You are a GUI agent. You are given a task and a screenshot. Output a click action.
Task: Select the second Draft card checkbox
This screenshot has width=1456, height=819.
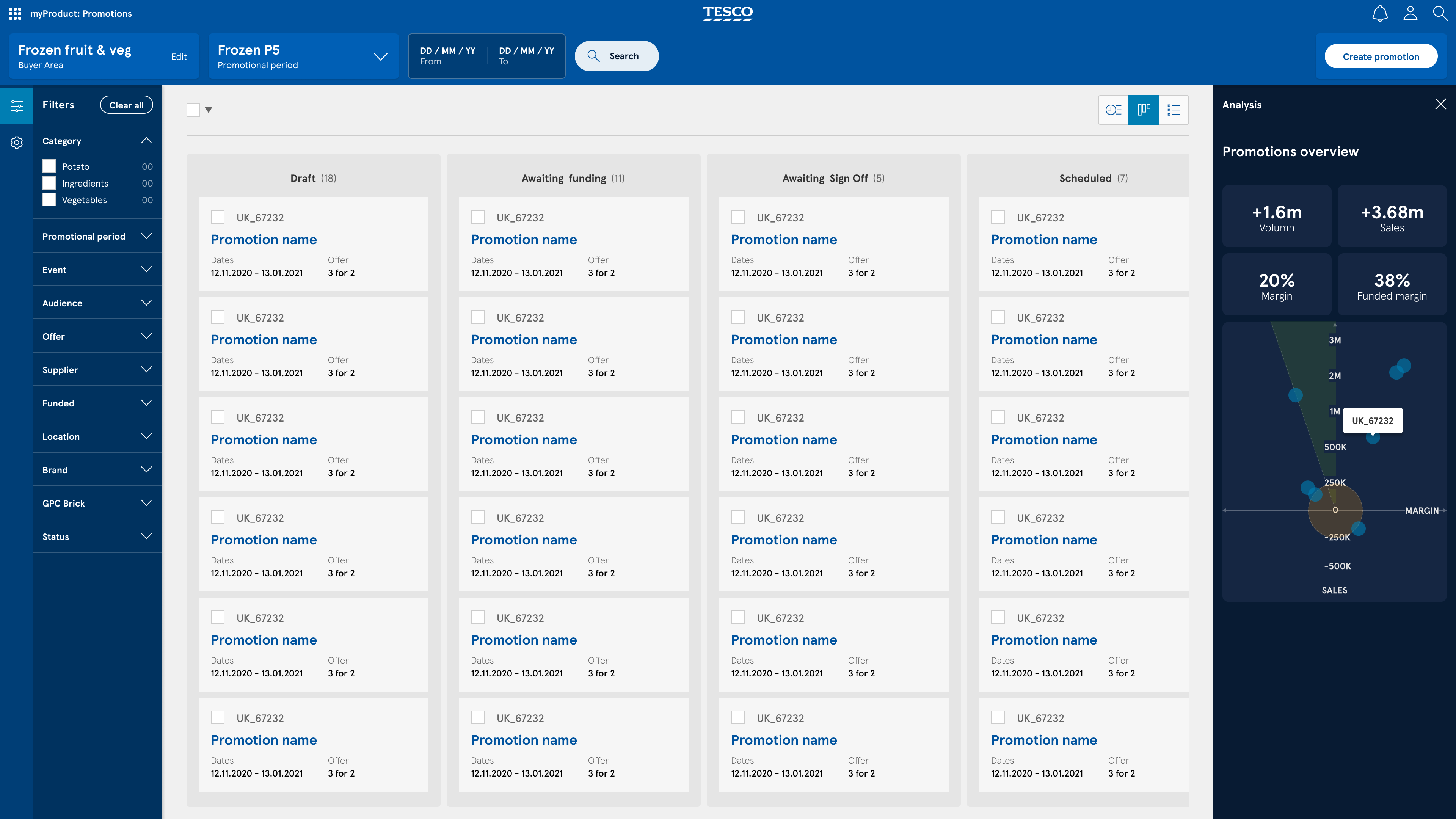pos(218,317)
